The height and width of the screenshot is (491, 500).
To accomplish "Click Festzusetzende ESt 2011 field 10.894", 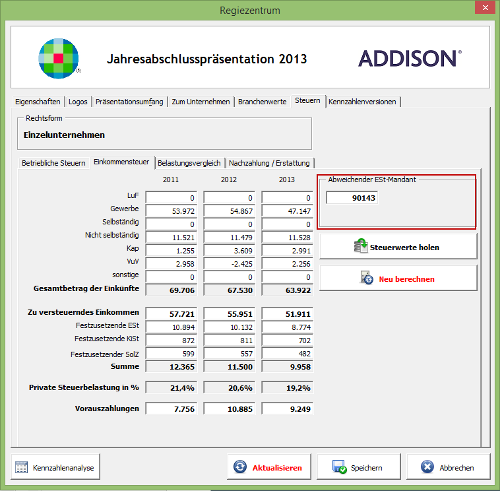I will [x=171, y=327].
